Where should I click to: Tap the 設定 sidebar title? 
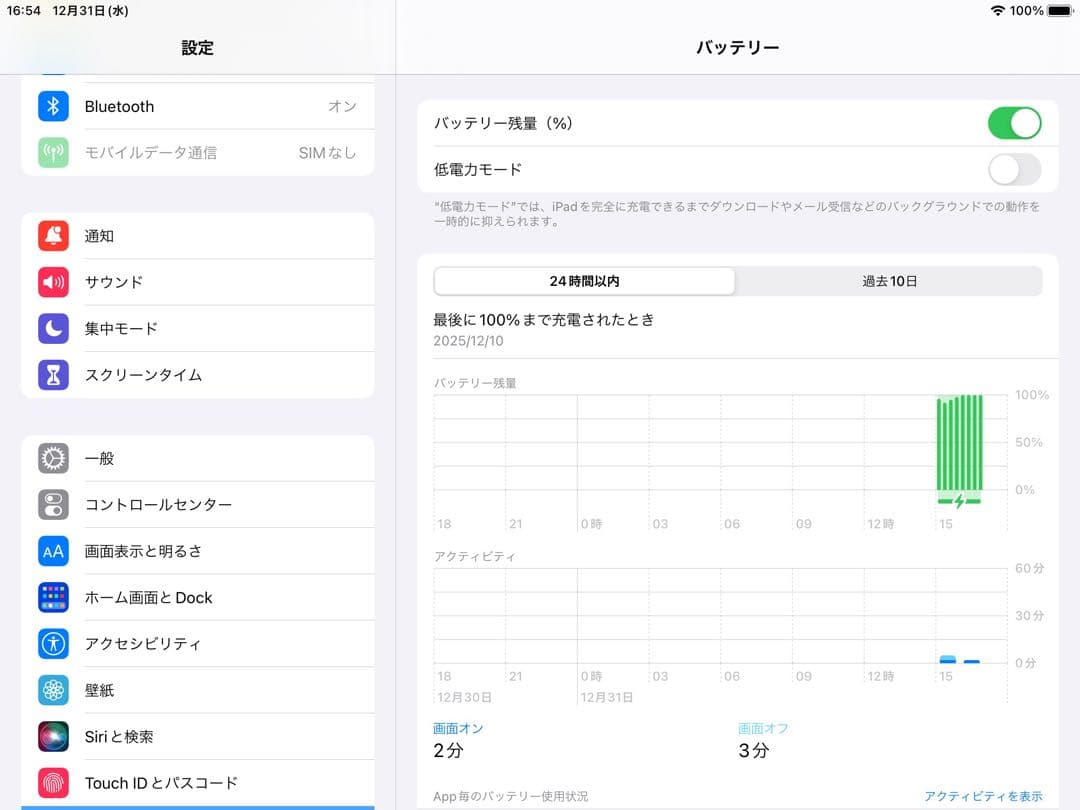coord(198,48)
